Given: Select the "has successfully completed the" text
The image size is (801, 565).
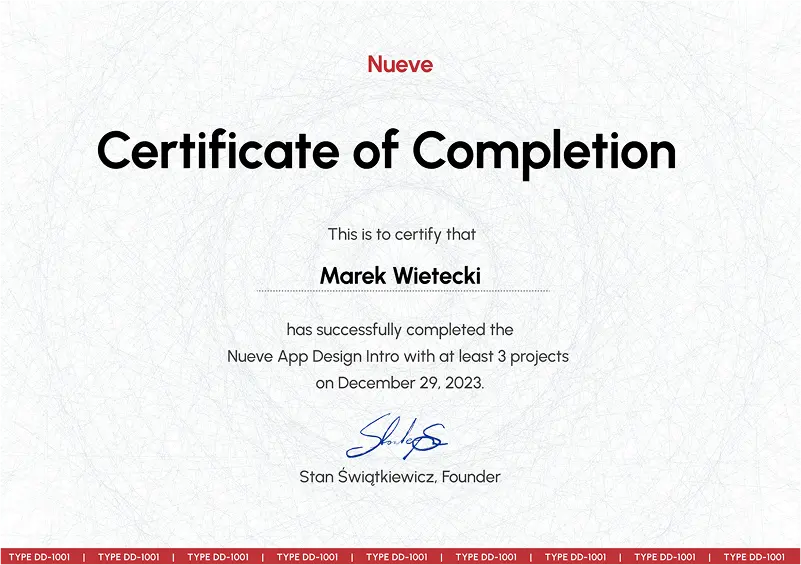Looking at the screenshot, I should pyautogui.click(x=400, y=329).
